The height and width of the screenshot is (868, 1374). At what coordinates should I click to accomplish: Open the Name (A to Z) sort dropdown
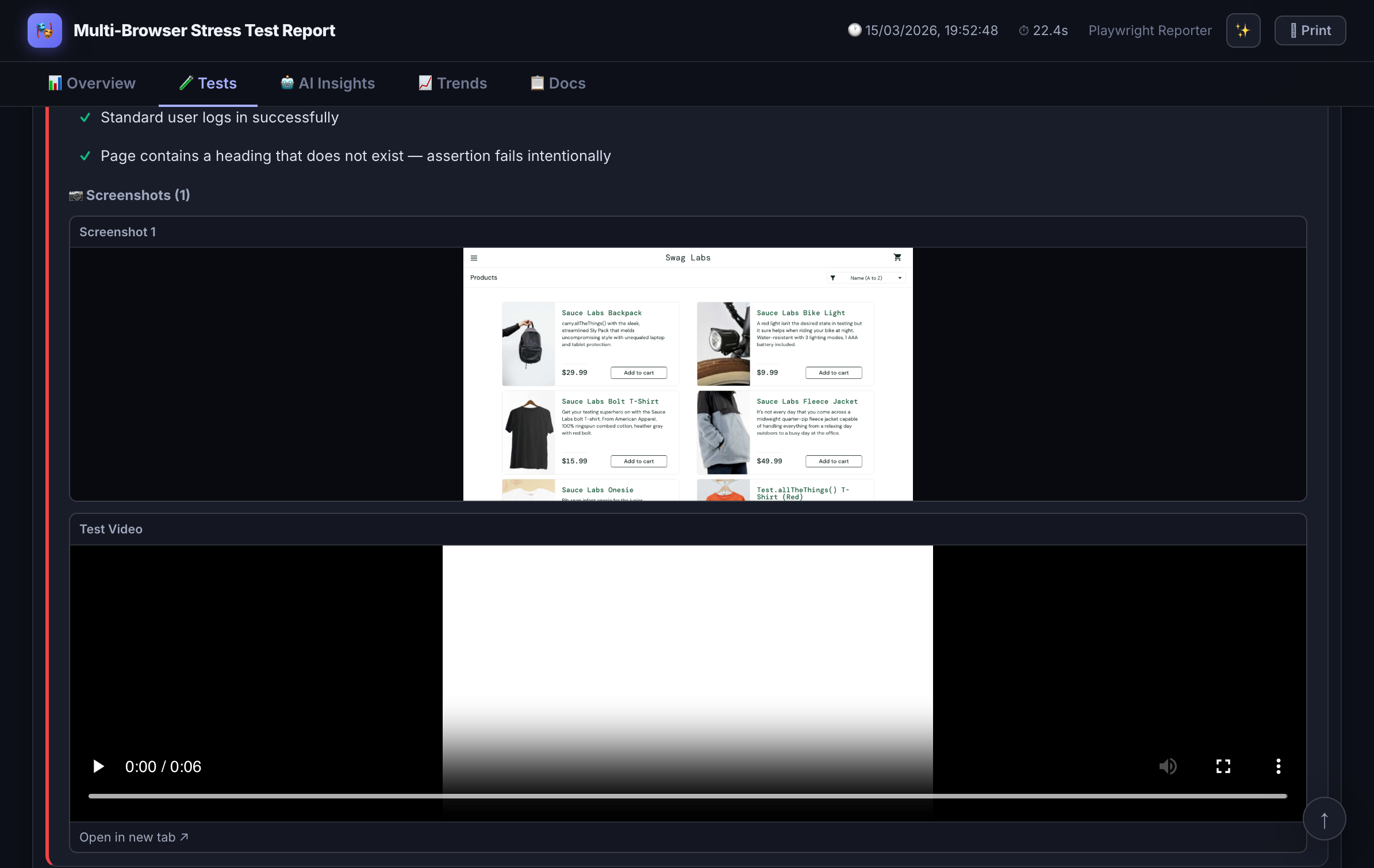click(866, 278)
